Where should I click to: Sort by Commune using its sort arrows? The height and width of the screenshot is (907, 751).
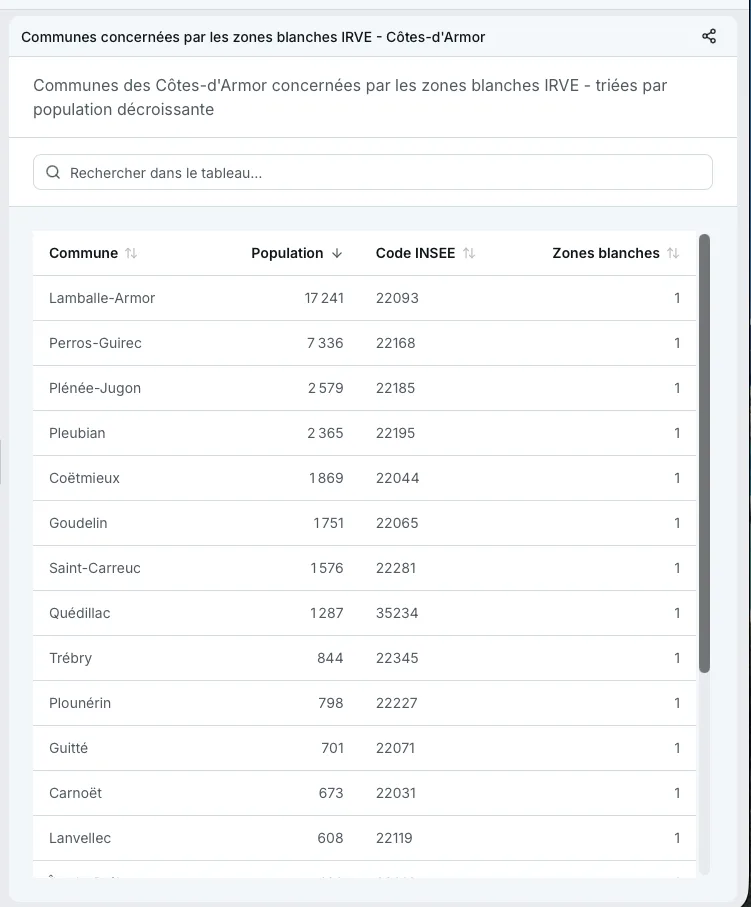131,253
